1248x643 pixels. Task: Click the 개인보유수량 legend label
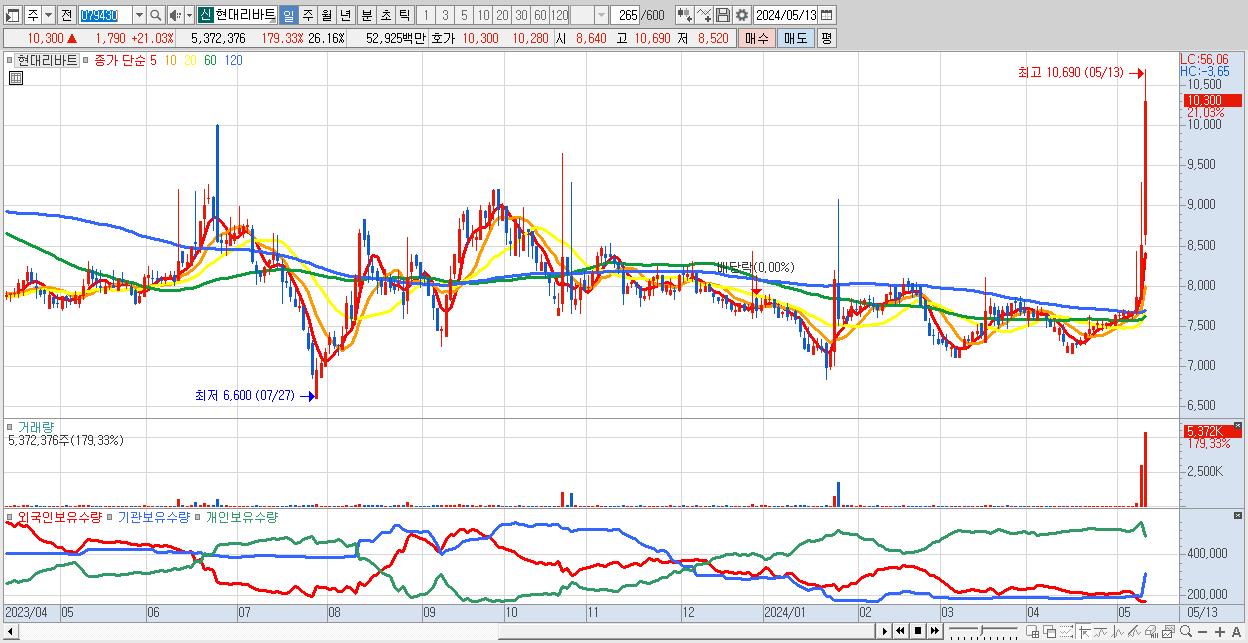243,517
